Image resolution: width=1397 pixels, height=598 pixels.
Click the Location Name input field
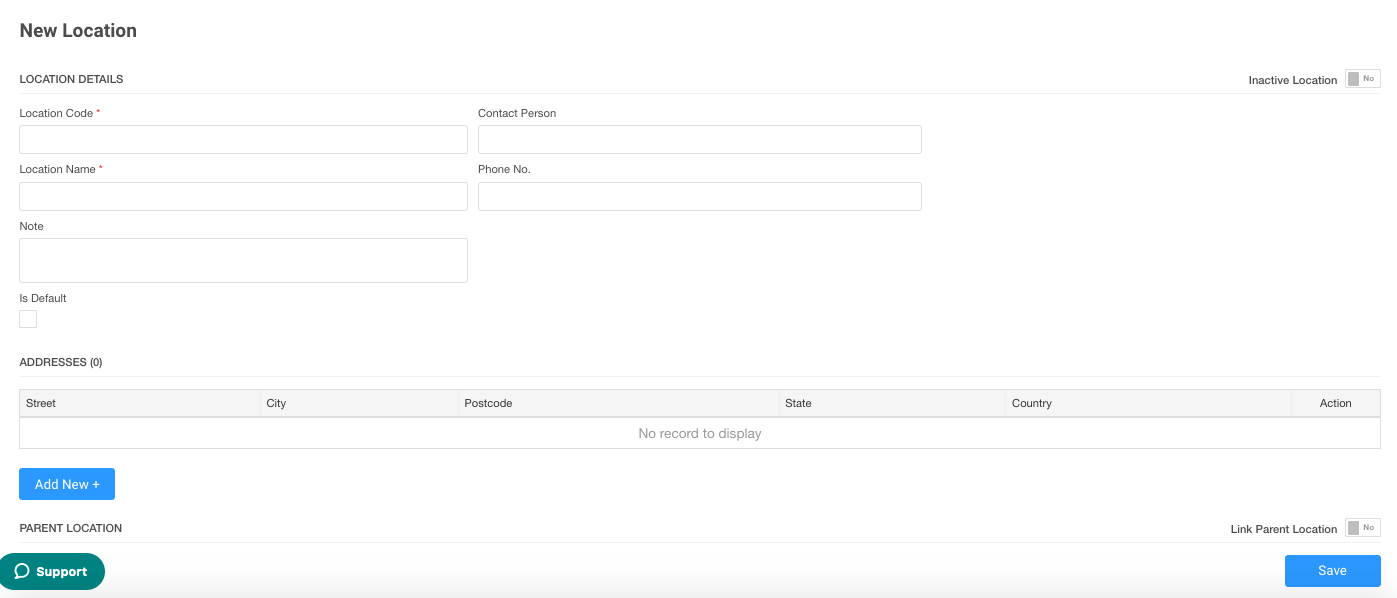pyautogui.click(x=243, y=196)
